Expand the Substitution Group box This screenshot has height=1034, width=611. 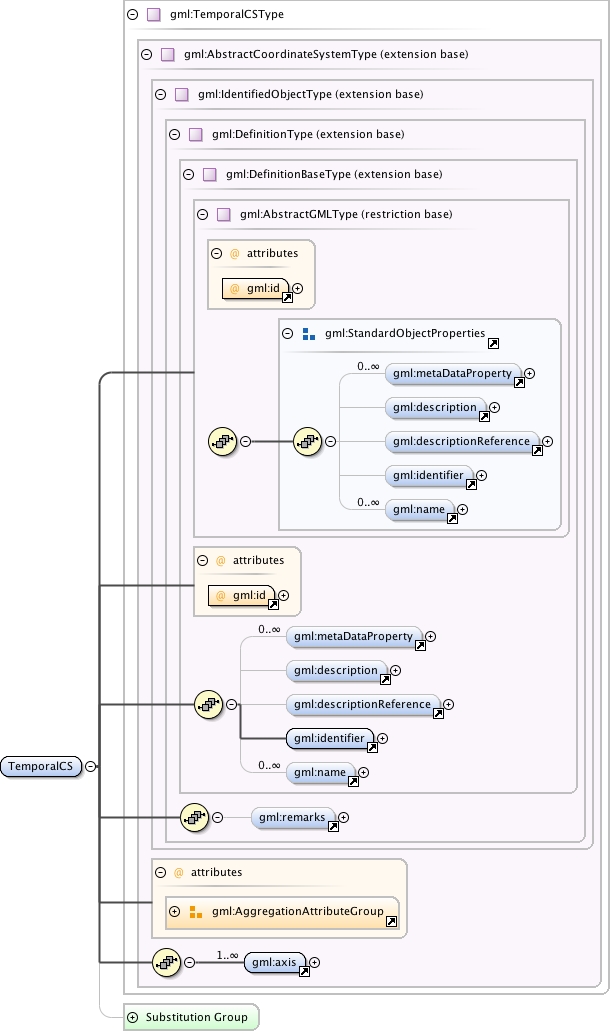tap(132, 1018)
